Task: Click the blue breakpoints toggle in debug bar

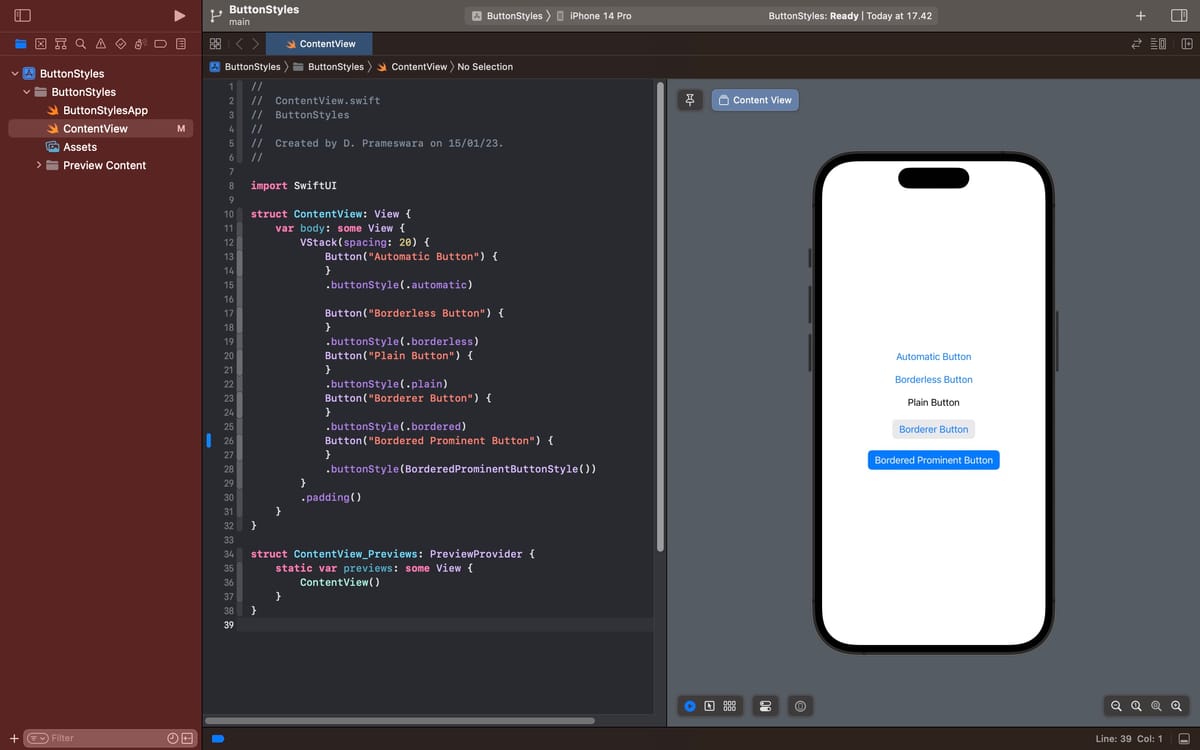Action: click(x=217, y=739)
